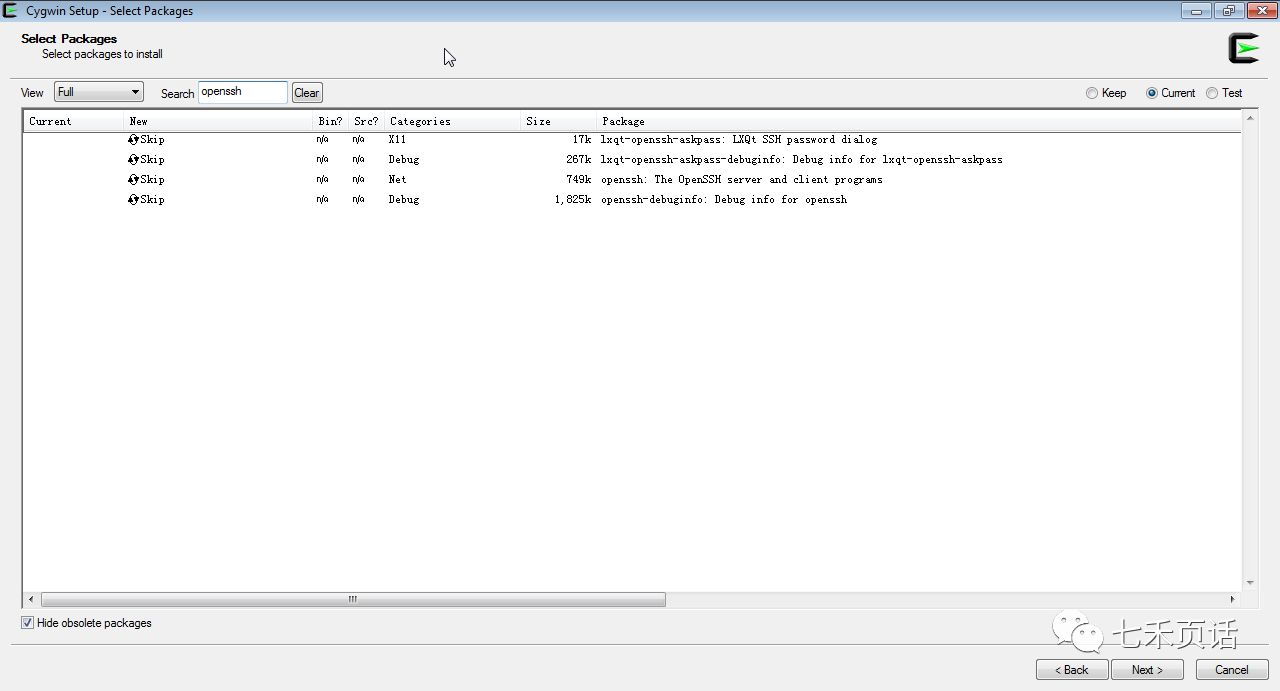1280x691 pixels.
Task: Click the Bin? n/a checkbox cell for openssh row
Action: click(322, 180)
